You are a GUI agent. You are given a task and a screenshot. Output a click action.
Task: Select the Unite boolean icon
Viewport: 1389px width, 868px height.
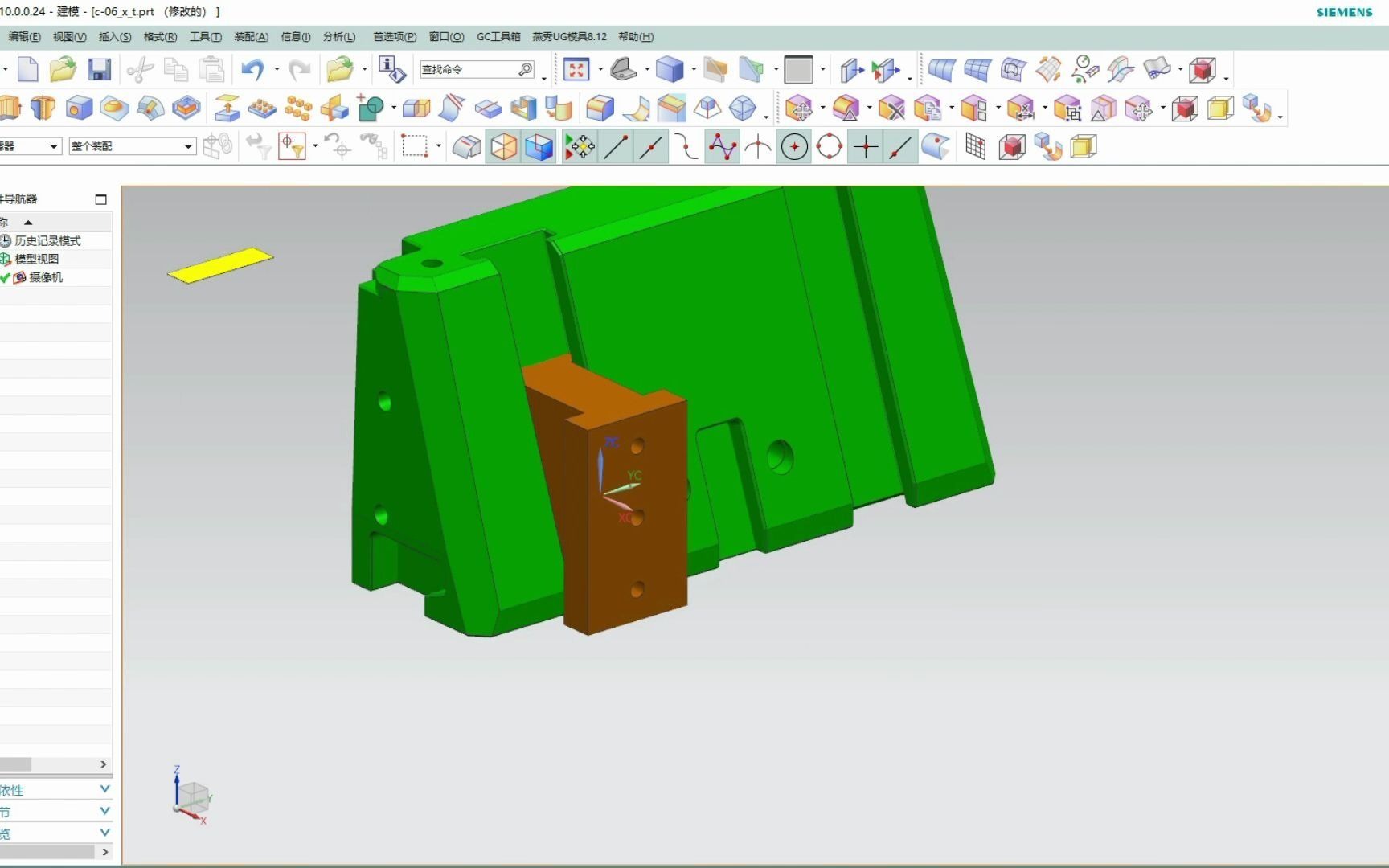coord(371,108)
